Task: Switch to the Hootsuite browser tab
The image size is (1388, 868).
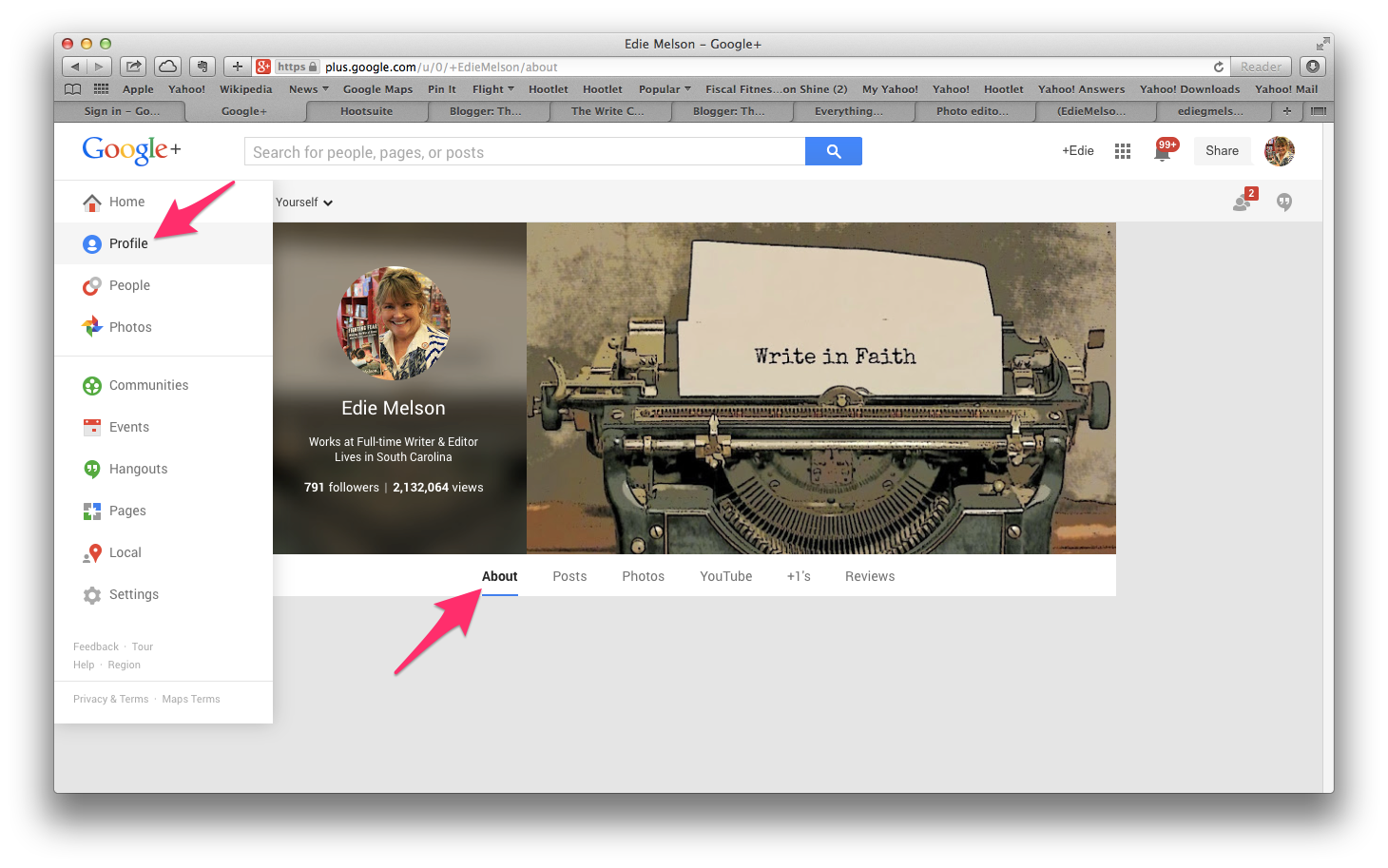Action: (367, 111)
